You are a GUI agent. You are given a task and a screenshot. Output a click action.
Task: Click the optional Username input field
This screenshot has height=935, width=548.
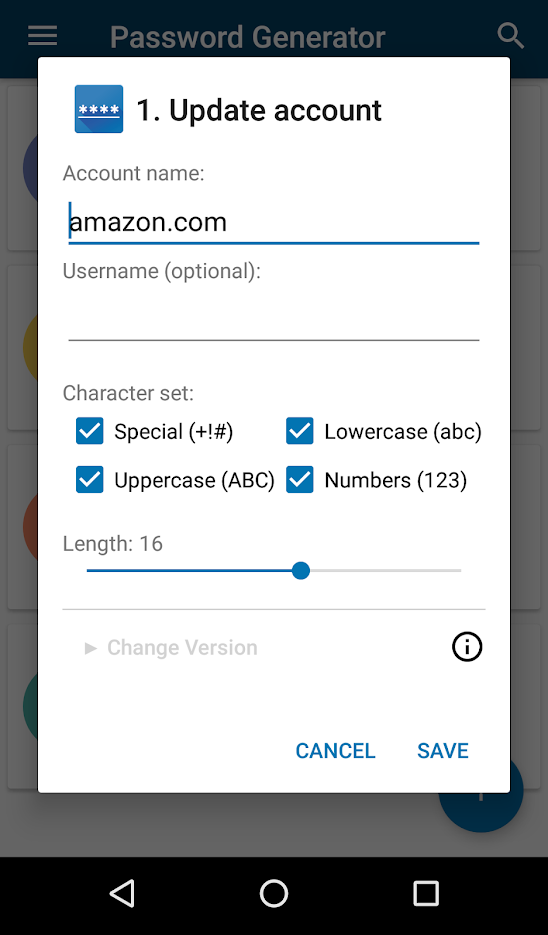[274, 320]
